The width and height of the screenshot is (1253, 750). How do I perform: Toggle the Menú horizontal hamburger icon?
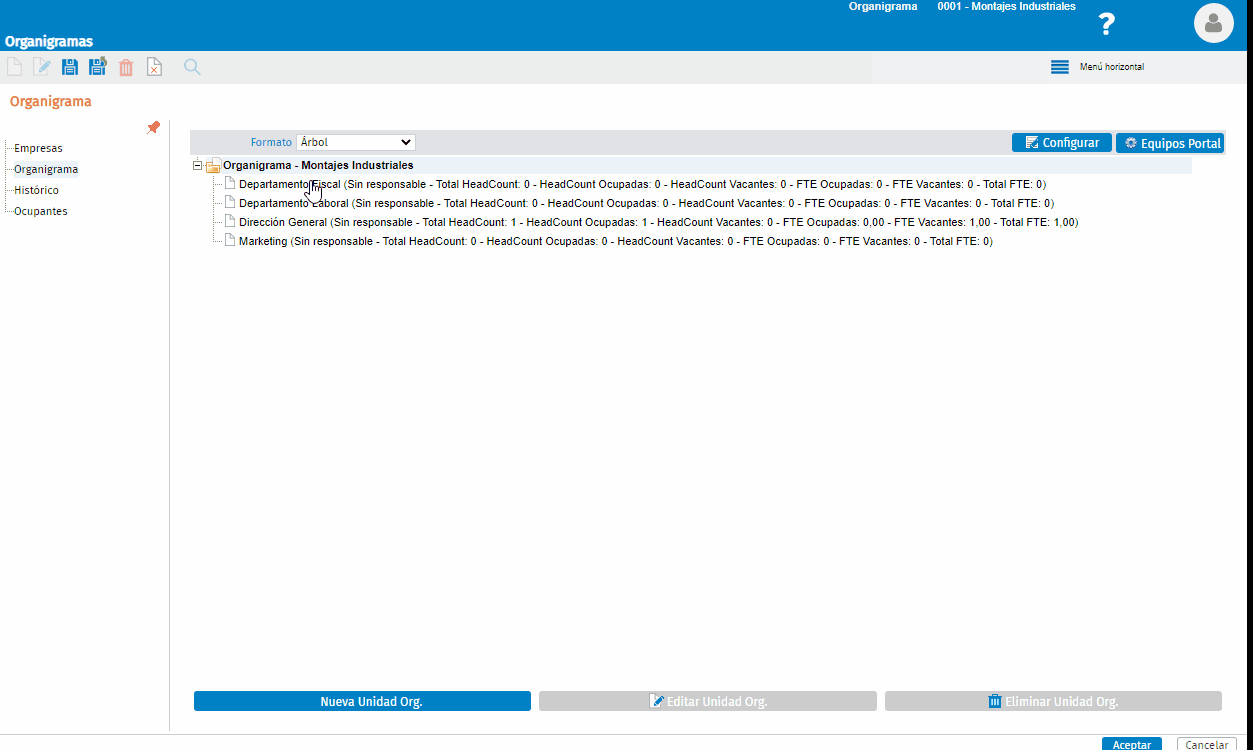[1060, 67]
